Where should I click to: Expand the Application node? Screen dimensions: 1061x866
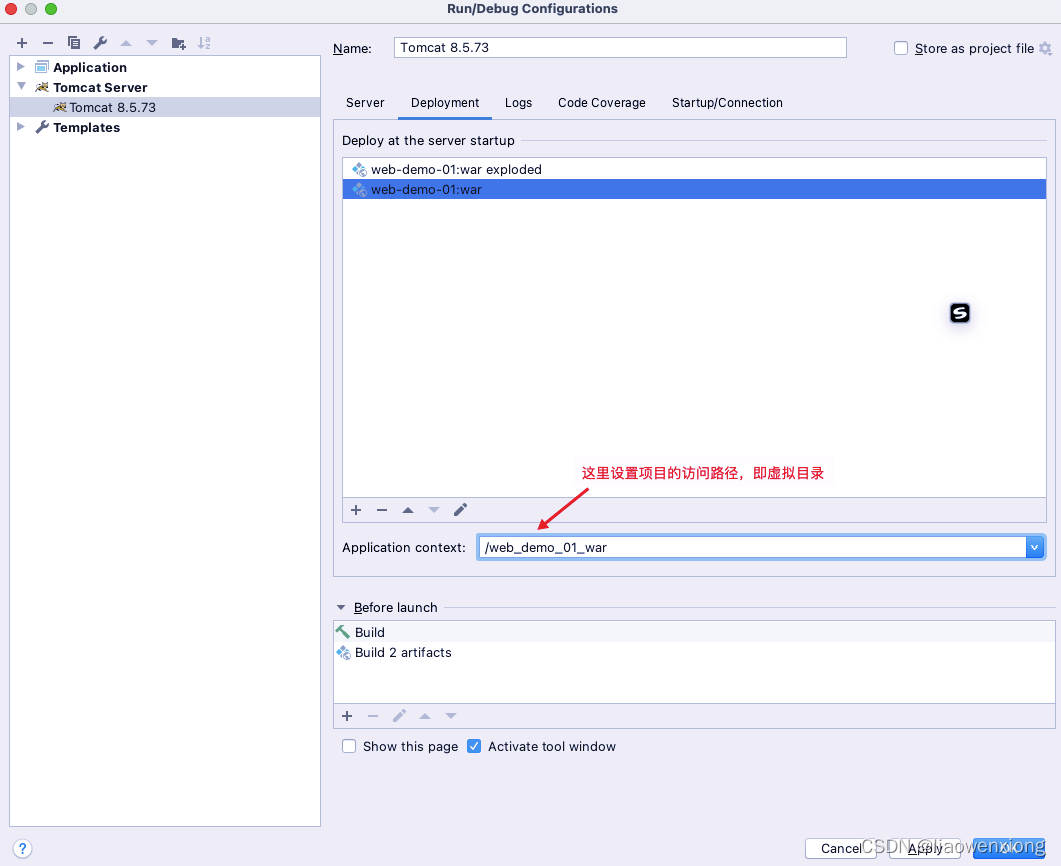(20, 66)
